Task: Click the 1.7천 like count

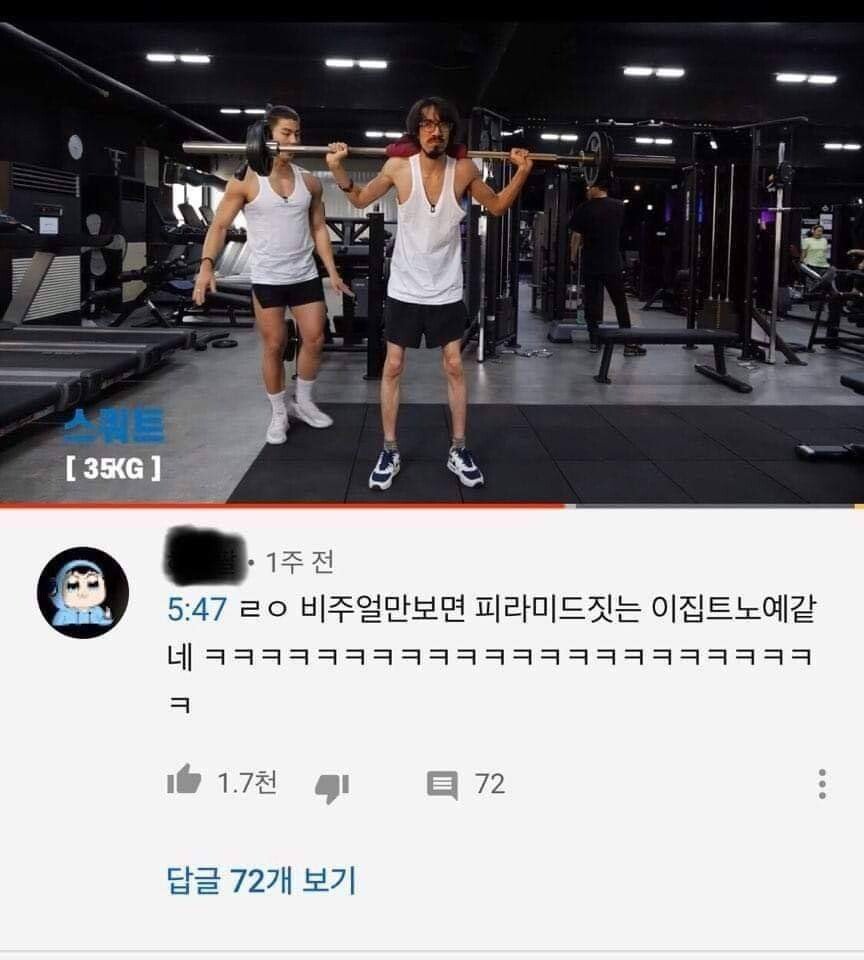Action: 247,782
